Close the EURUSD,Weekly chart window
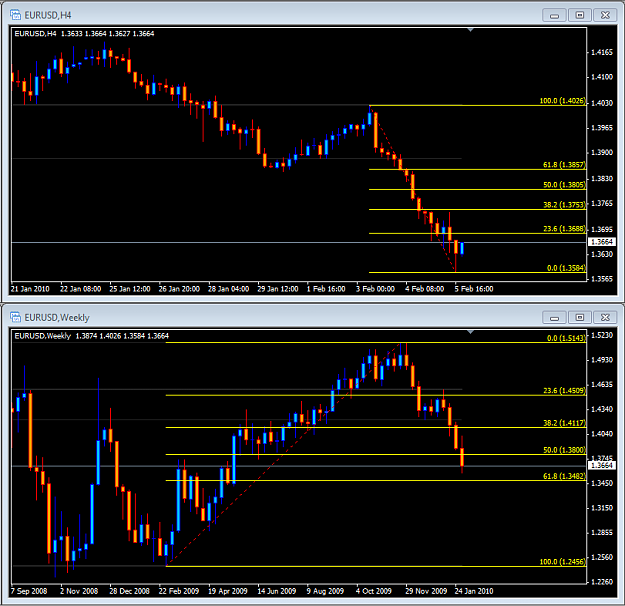625x606 pixels. point(605,317)
